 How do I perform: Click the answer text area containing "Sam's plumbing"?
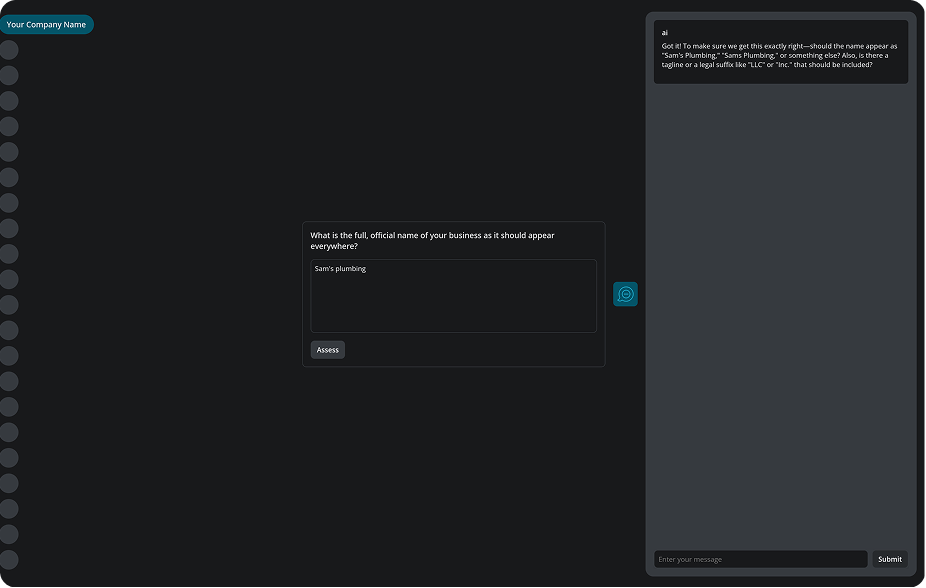click(453, 296)
